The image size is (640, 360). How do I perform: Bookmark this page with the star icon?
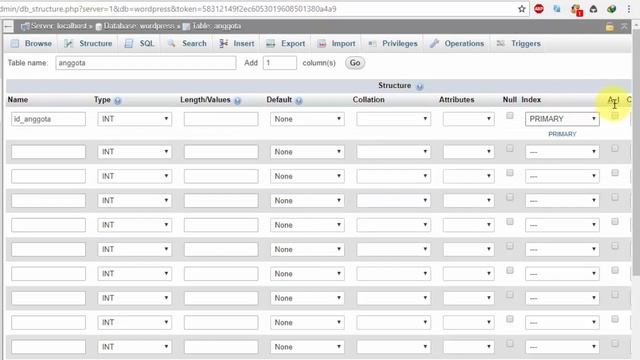[x=522, y=9]
